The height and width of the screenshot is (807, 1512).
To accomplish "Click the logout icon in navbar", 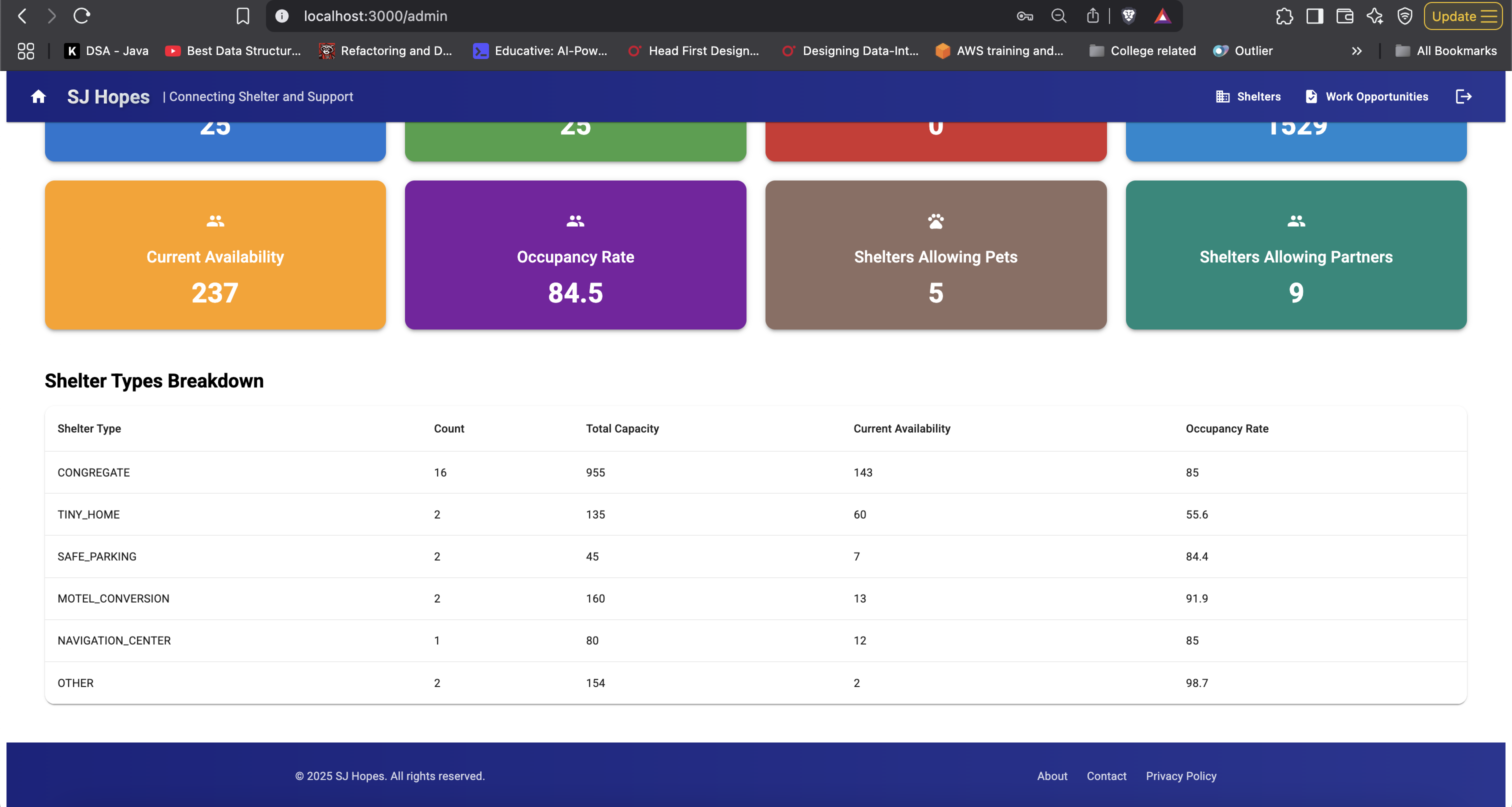I will click(x=1463, y=96).
